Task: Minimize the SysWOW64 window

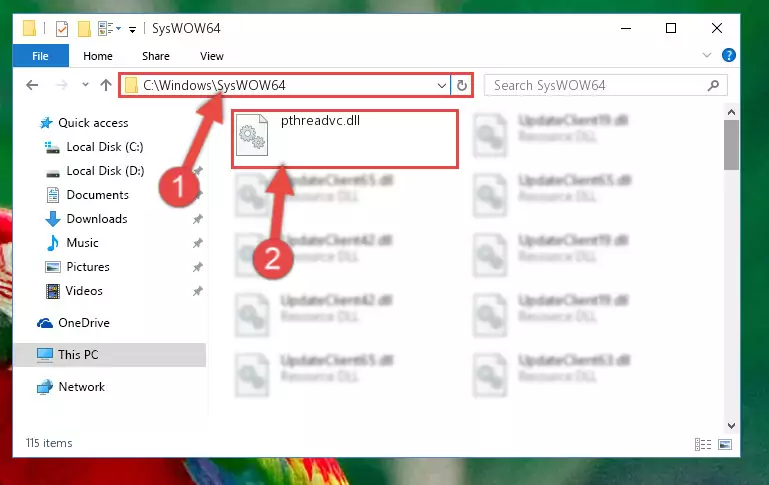Action: click(x=626, y=29)
